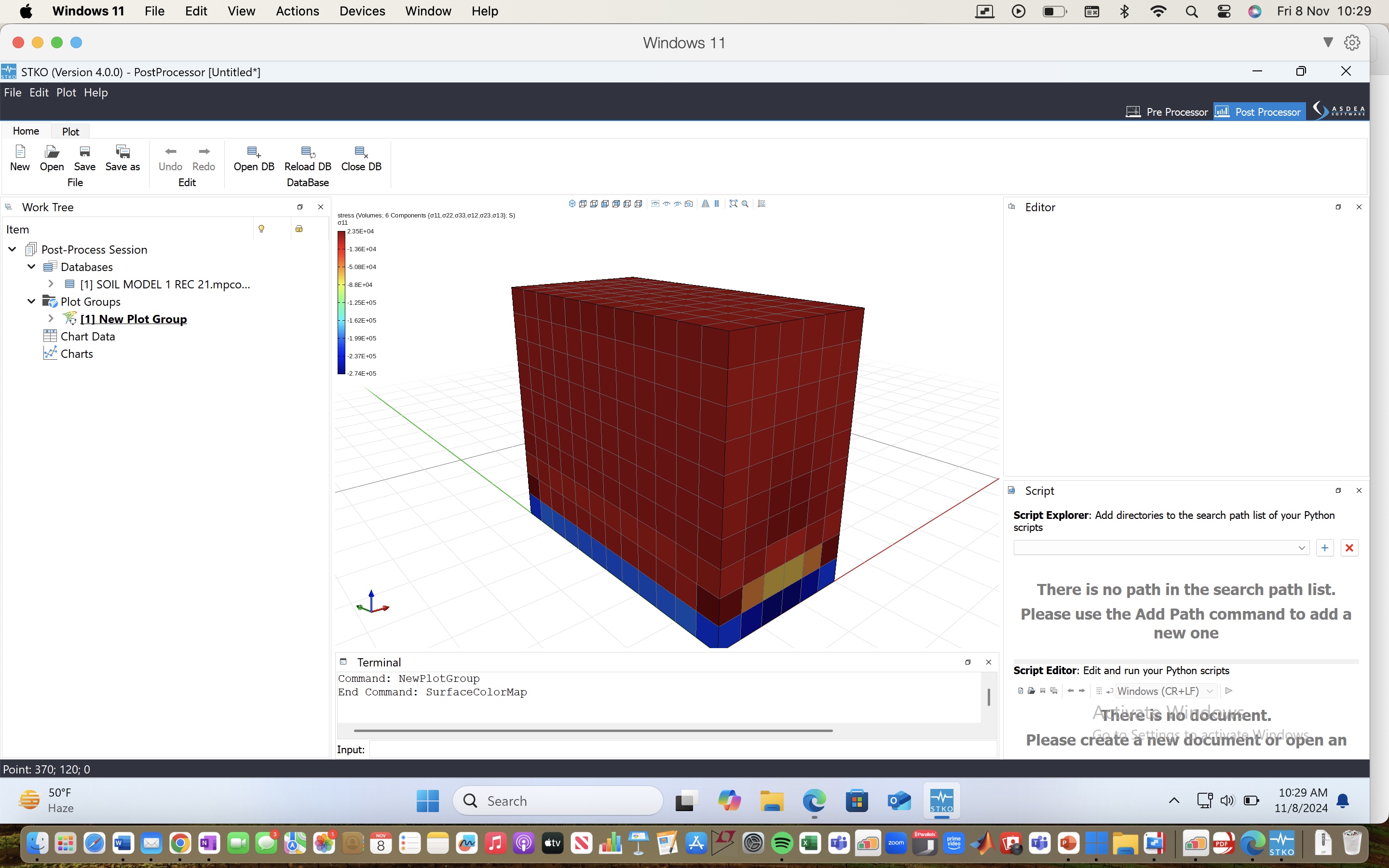Image resolution: width=1389 pixels, height=868 pixels.
Task: Open the STKO Plot menu
Action: coord(66,93)
